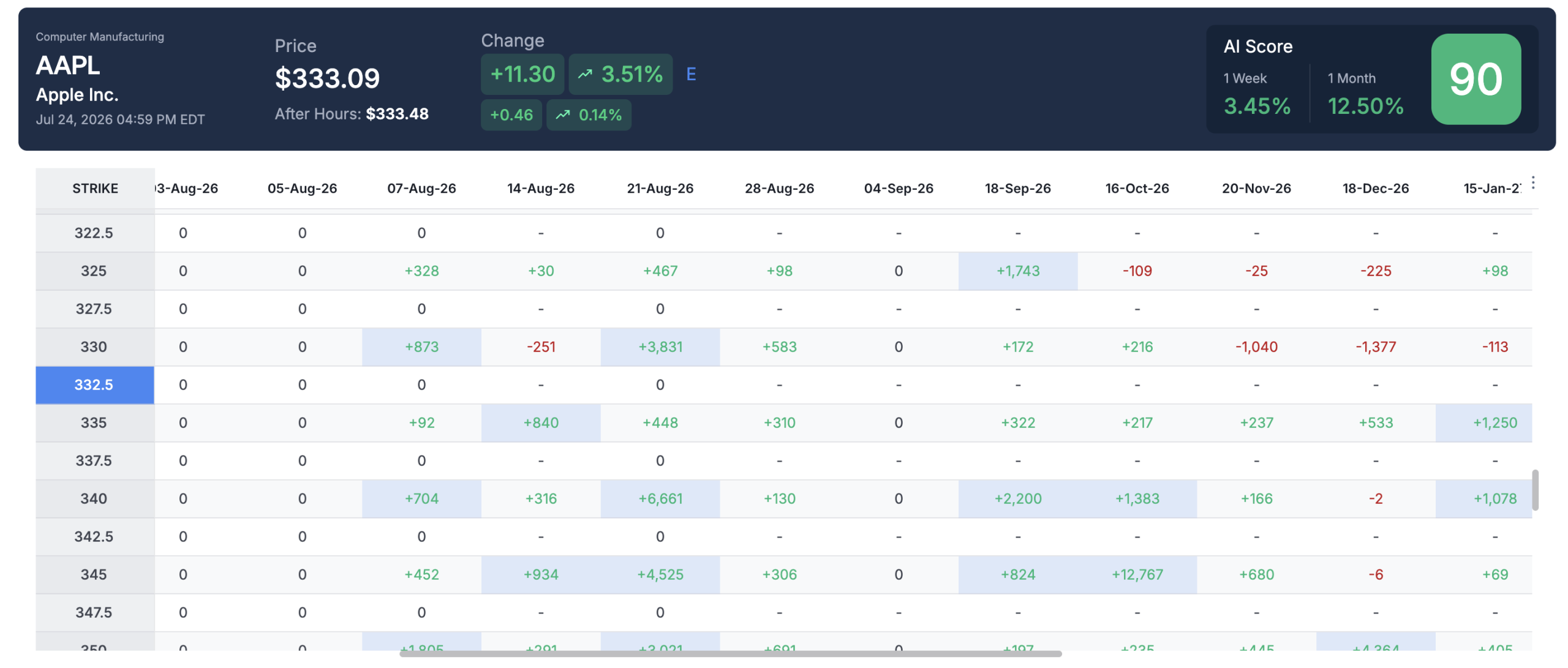Image resolution: width=1568 pixels, height=668 pixels.
Task: Click the blue E earnings indicator
Action: [x=691, y=74]
